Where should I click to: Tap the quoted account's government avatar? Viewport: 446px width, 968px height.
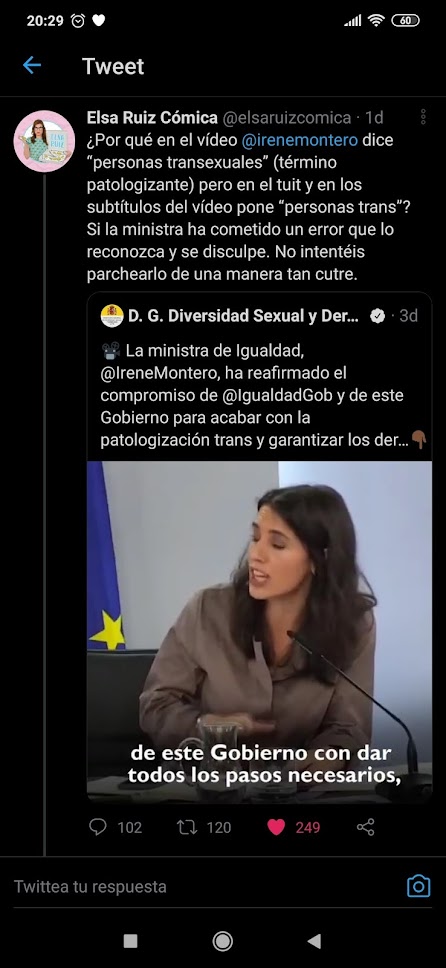click(112, 315)
